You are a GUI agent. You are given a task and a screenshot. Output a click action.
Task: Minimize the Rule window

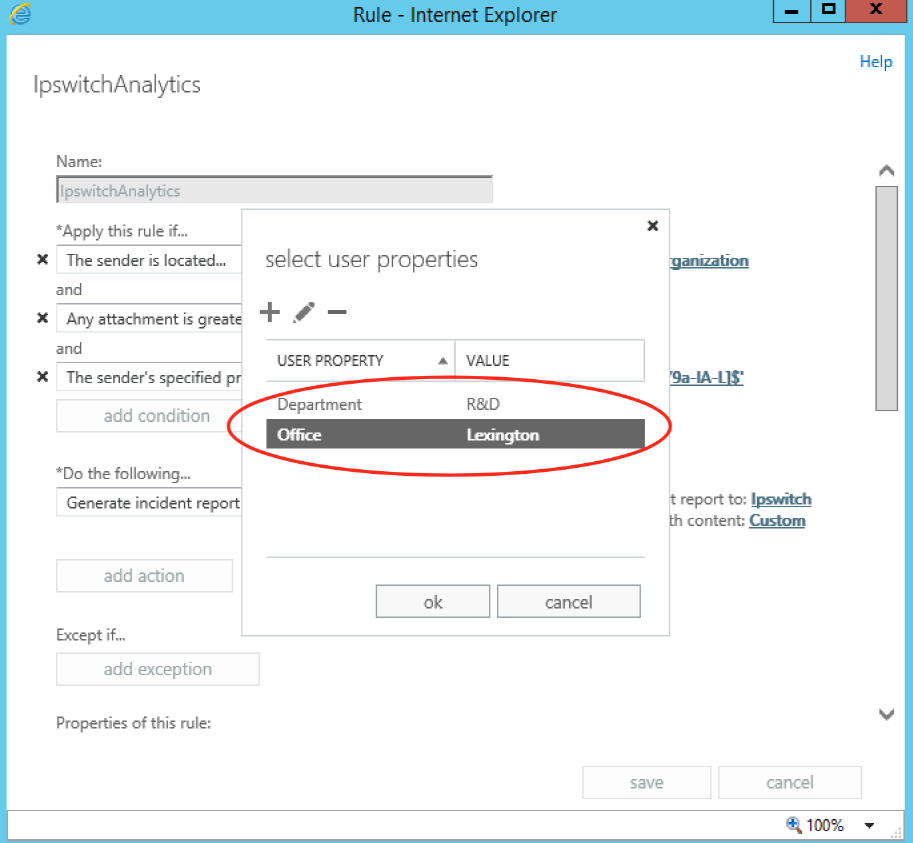pyautogui.click(x=791, y=10)
